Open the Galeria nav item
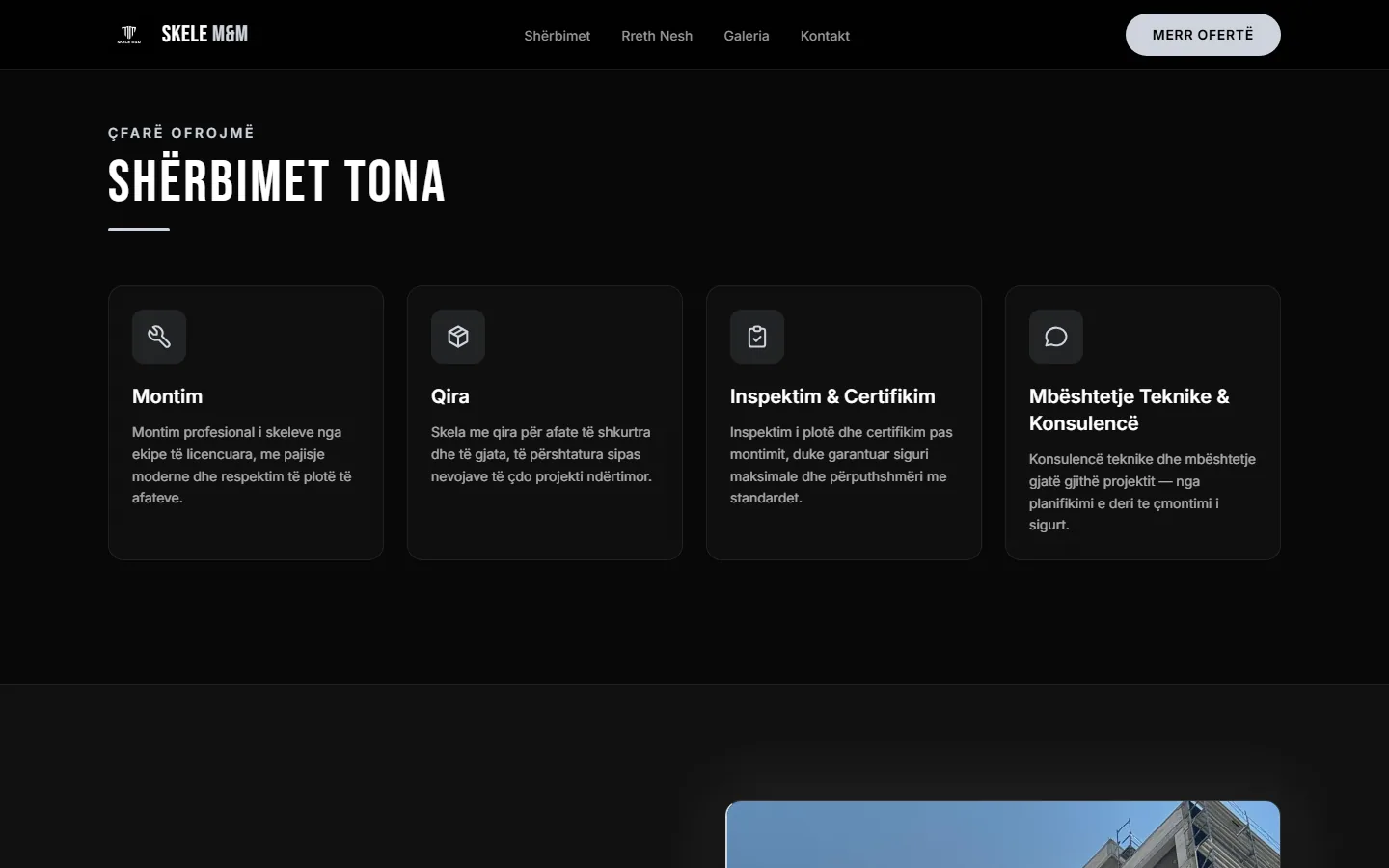The width and height of the screenshot is (1389, 868). pyautogui.click(x=747, y=36)
